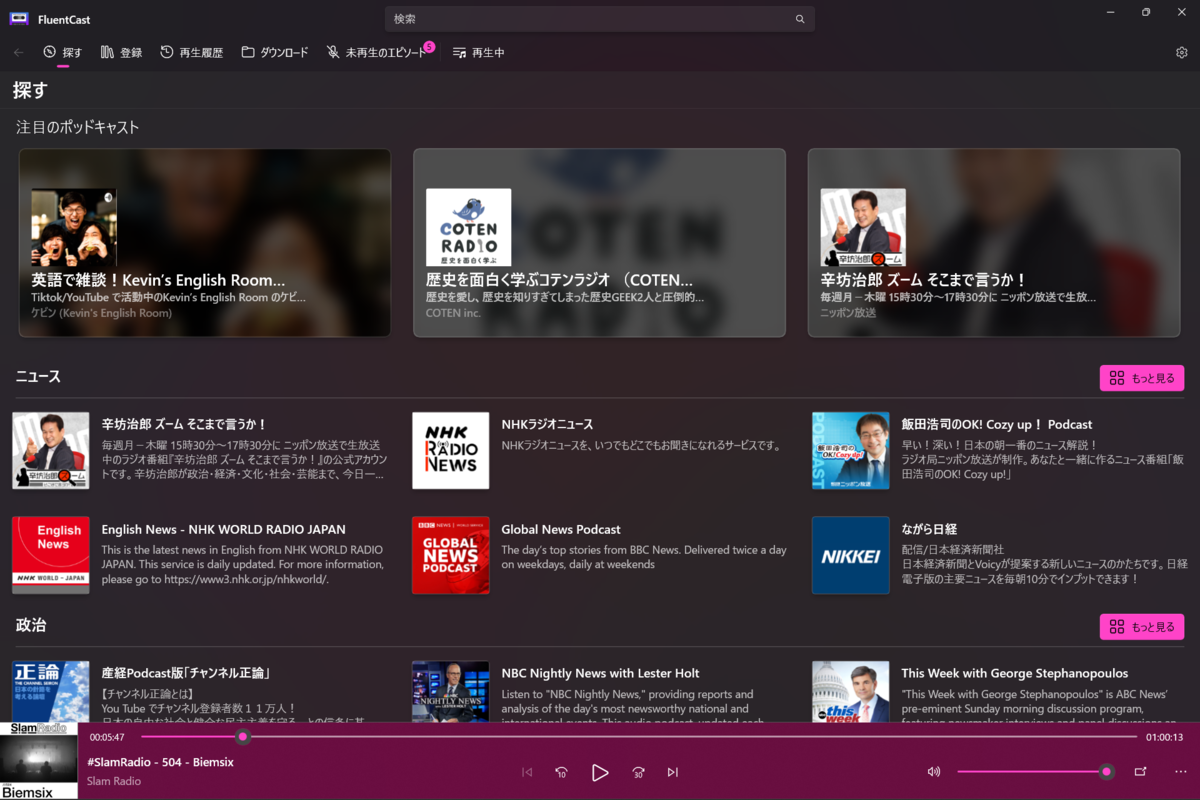Screen dimensions: 1200x800
Task: Open featured 辛坊治郎 ズーム card
Action: tap(994, 243)
